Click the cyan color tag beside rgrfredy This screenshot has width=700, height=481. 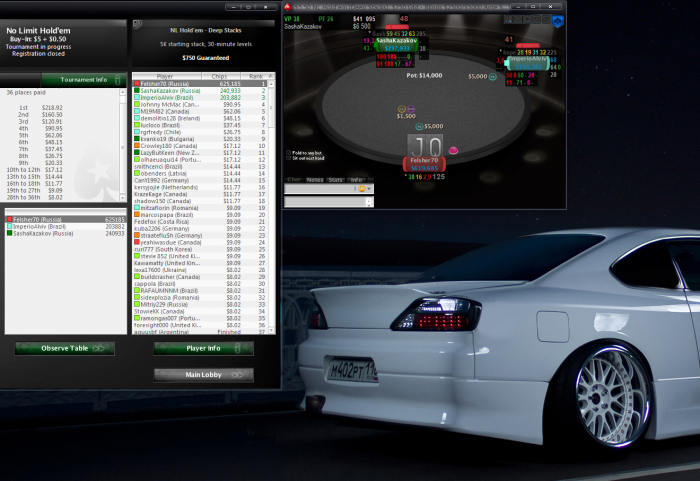[137, 132]
